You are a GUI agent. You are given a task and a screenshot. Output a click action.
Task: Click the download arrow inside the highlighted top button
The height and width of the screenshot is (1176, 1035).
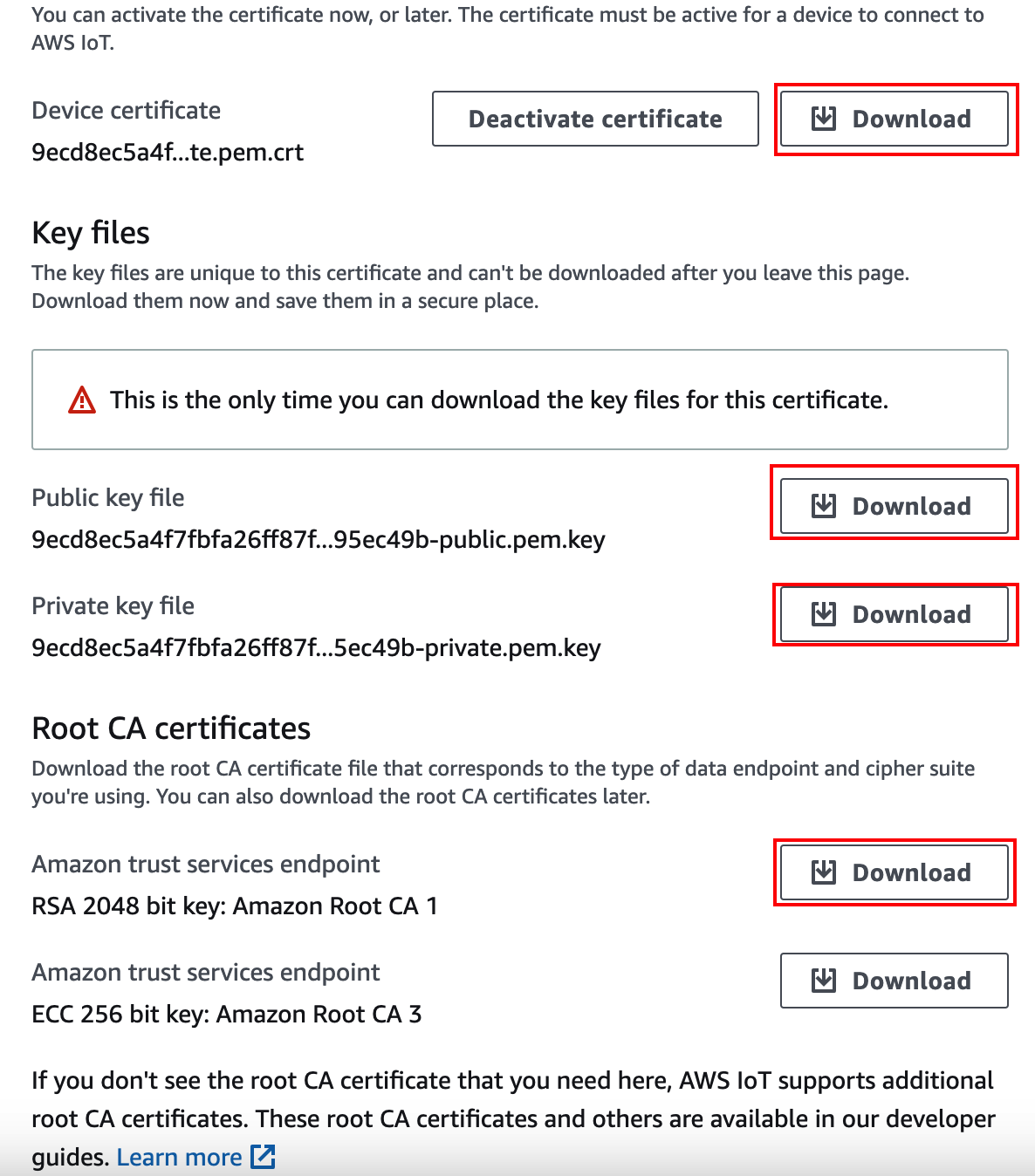pyautogui.click(x=822, y=119)
